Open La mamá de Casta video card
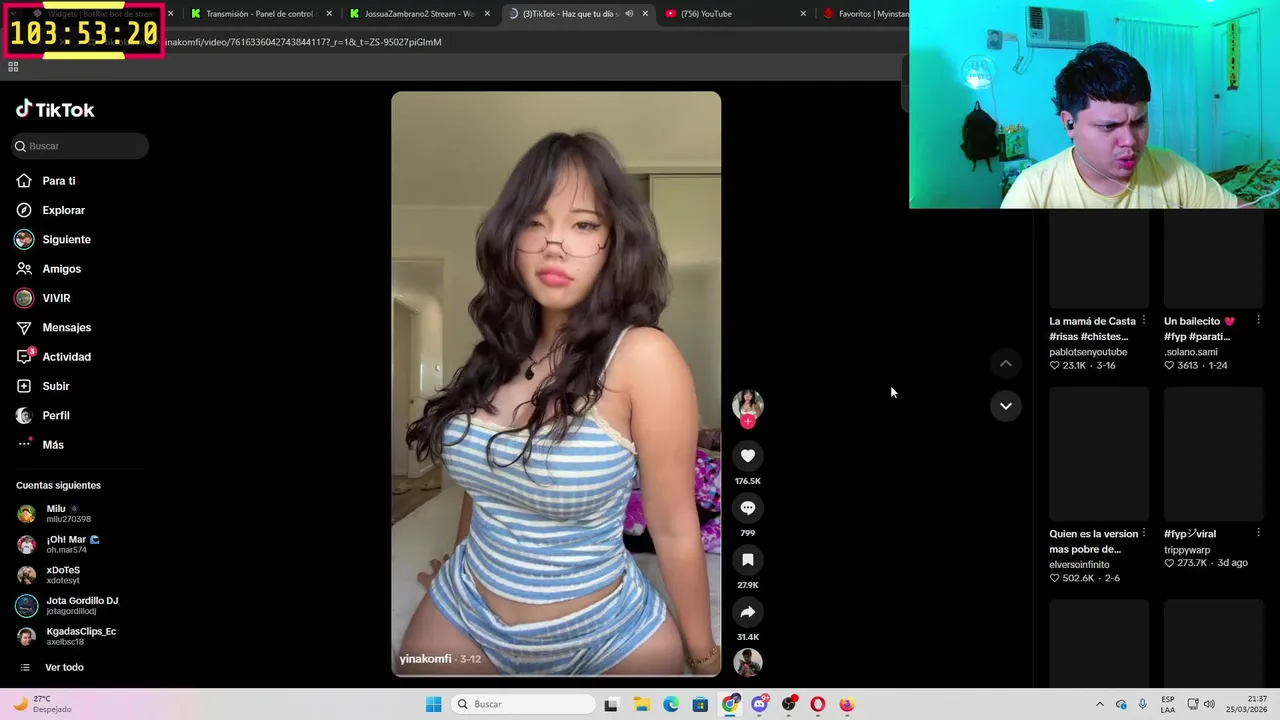The width and height of the screenshot is (1280, 720). pos(1099,260)
